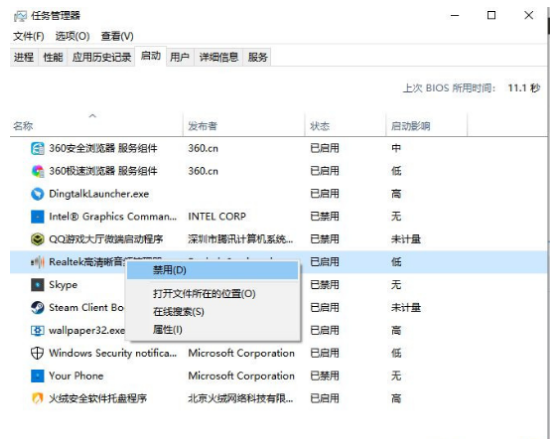Viewport: 554px width, 439px height.
Task: Click the Steam Client Bootstrapper icon
Action: click(x=37, y=308)
